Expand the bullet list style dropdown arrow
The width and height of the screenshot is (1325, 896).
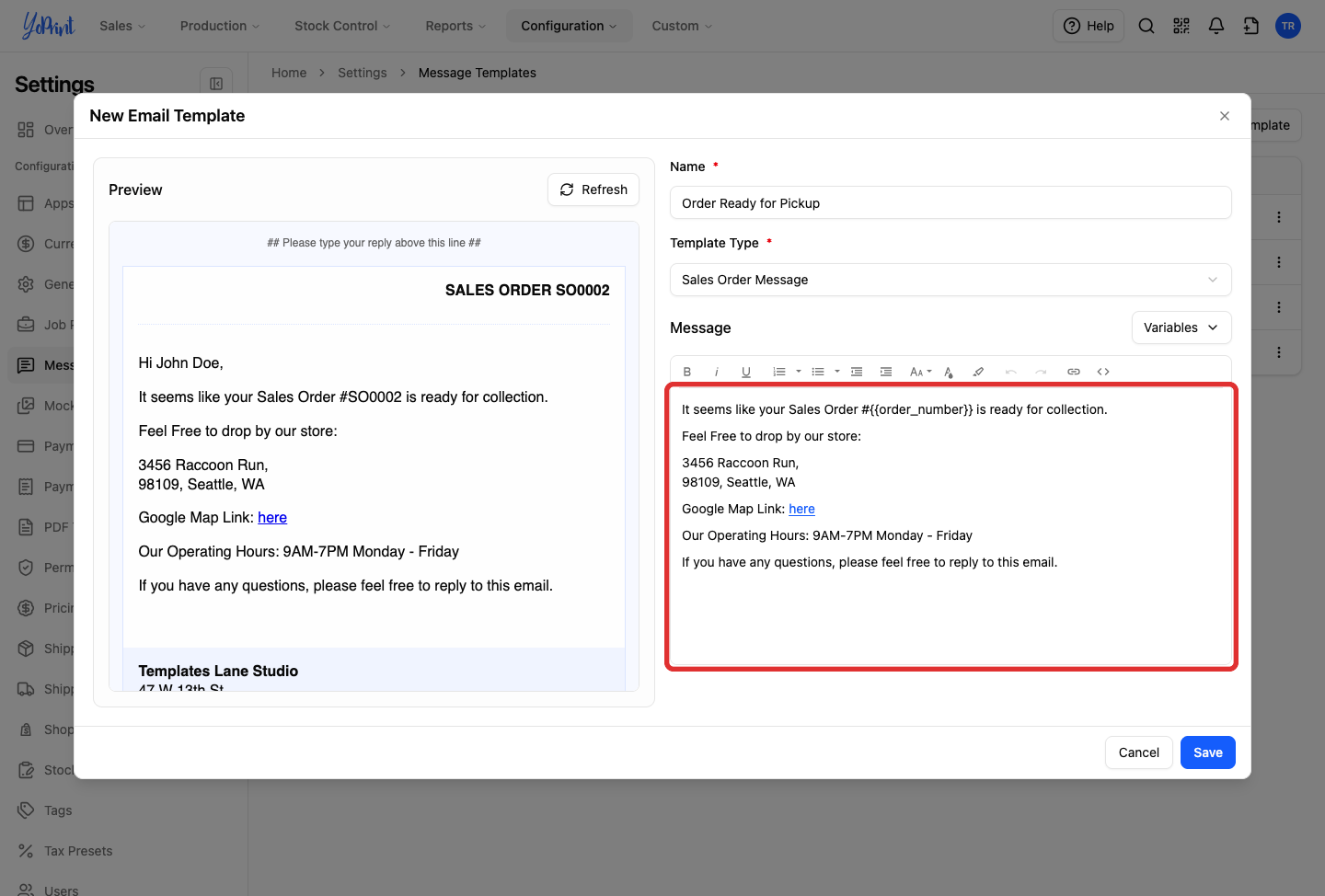pos(837,372)
